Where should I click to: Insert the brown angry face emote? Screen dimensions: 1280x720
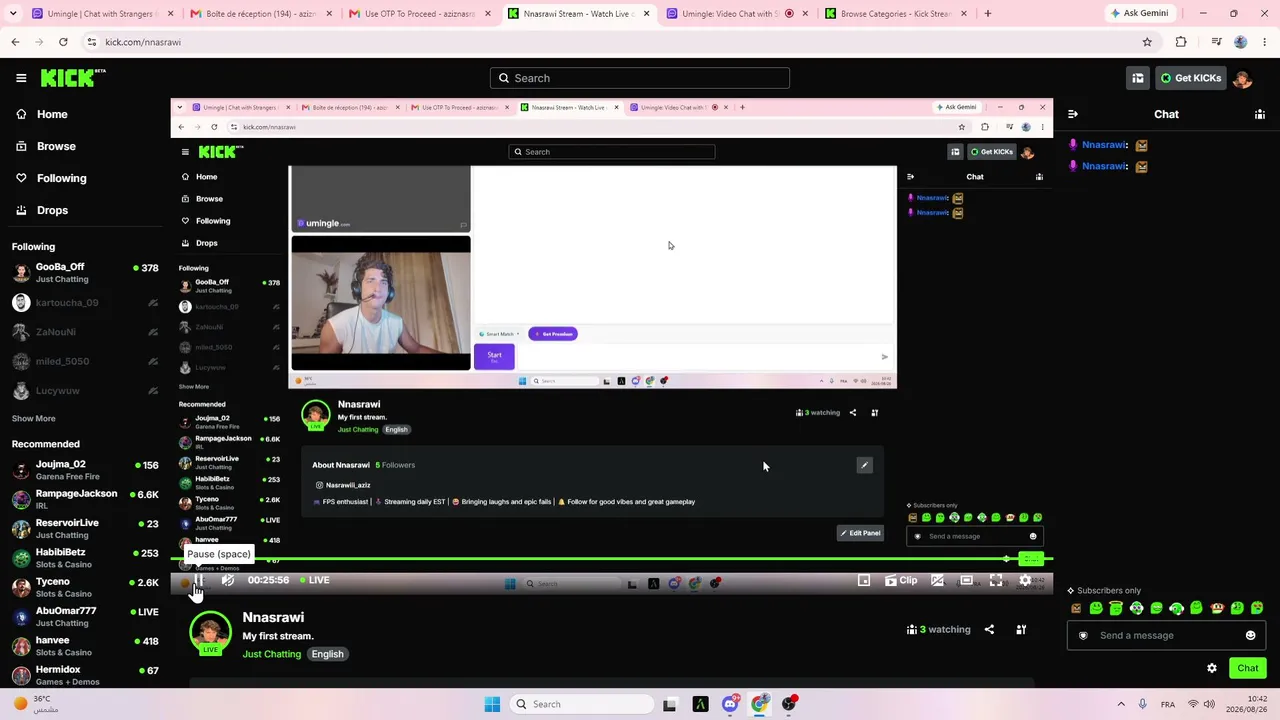click(1076, 608)
